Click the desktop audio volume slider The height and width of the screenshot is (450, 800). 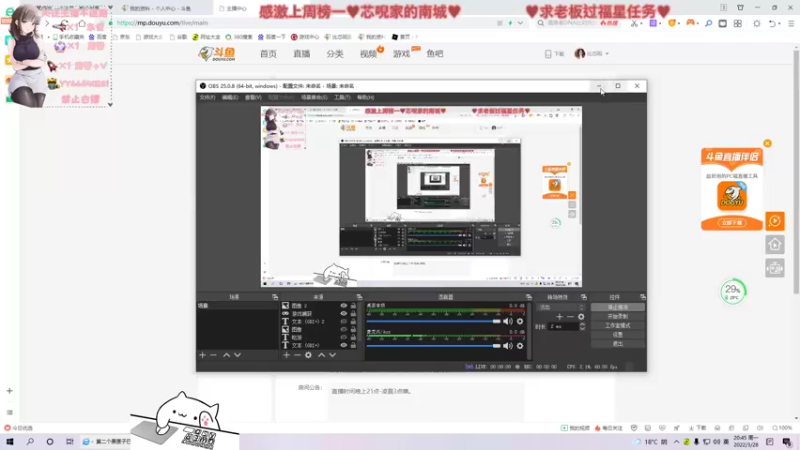[434, 321]
